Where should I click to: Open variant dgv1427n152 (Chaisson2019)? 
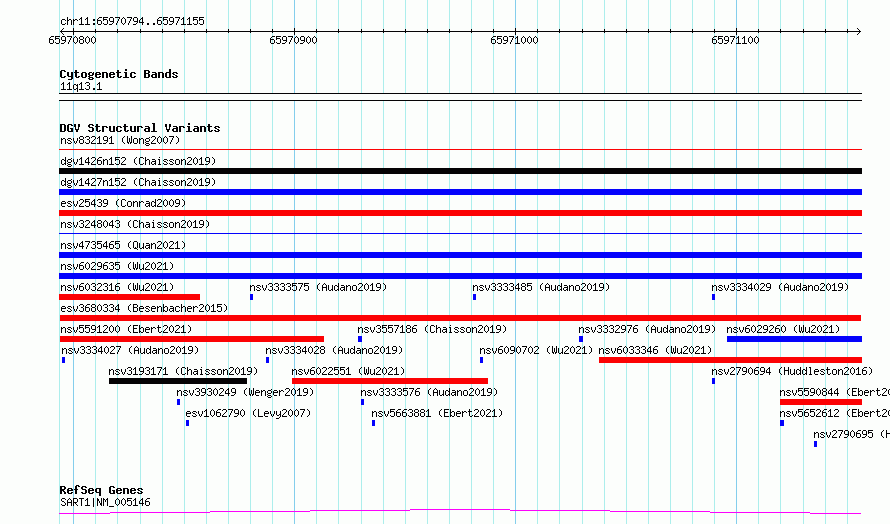(x=138, y=182)
